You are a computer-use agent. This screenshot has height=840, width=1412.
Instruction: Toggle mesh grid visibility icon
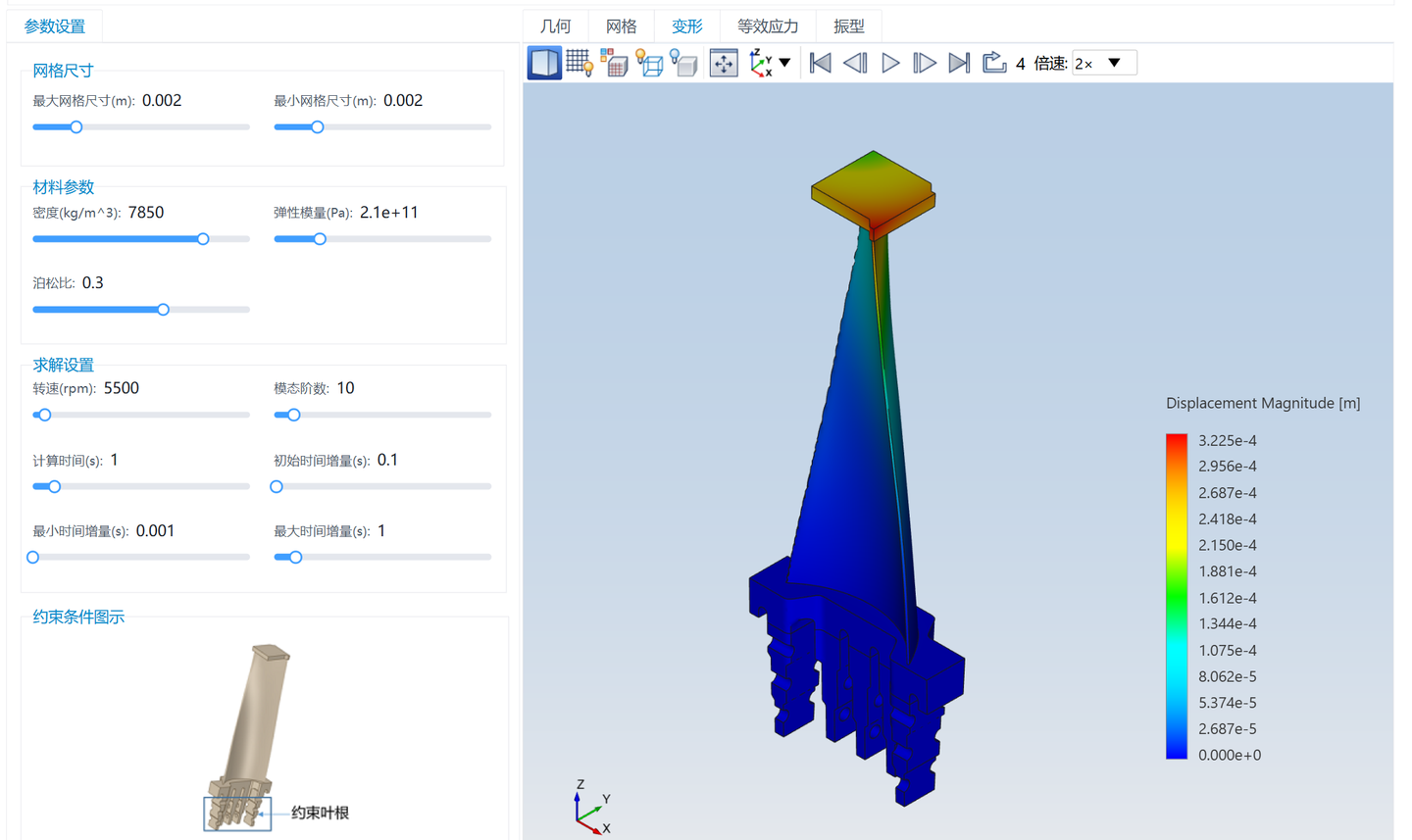coord(580,63)
